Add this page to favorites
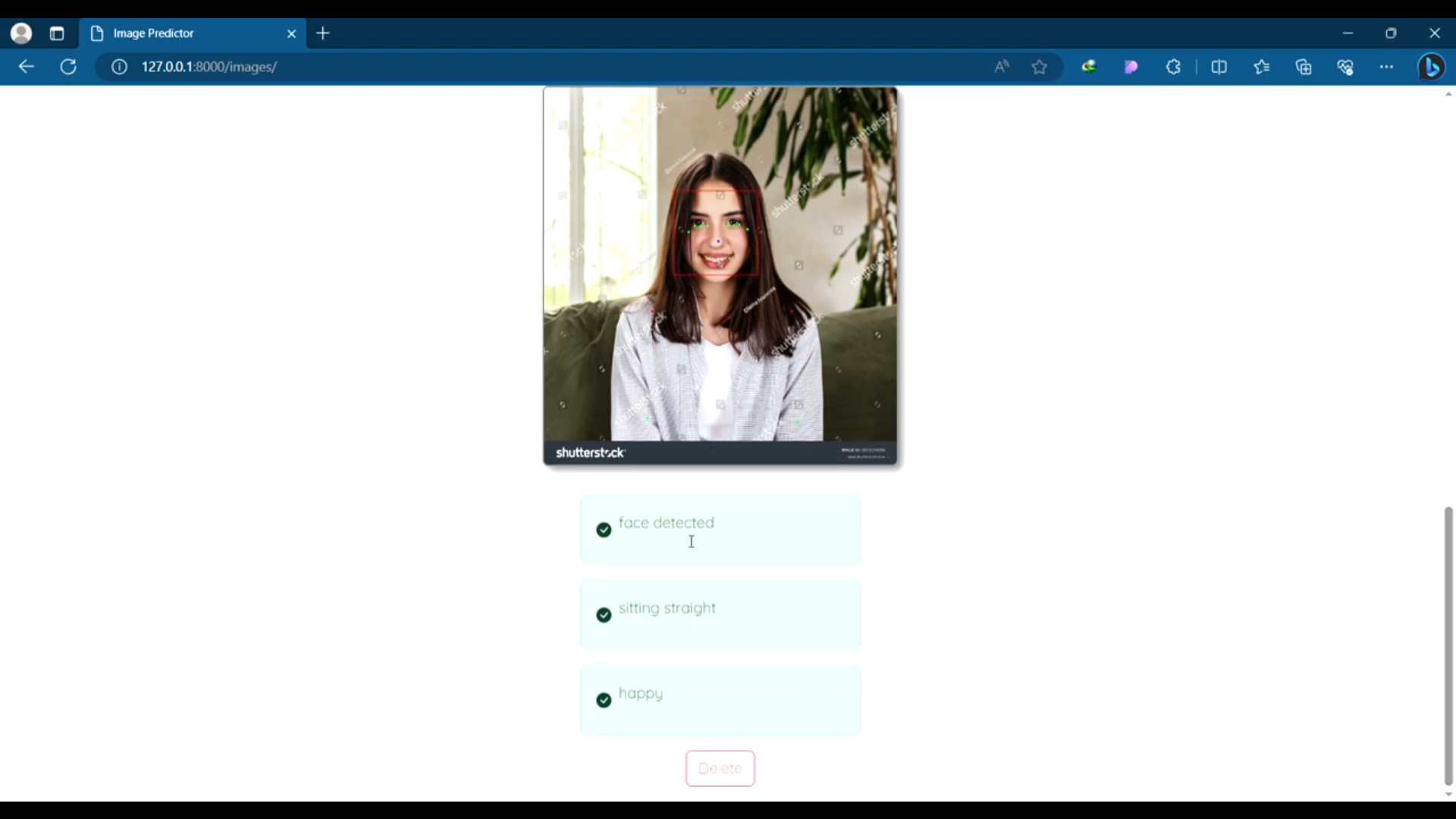1456x819 pixels. [x=1040, y=67]
